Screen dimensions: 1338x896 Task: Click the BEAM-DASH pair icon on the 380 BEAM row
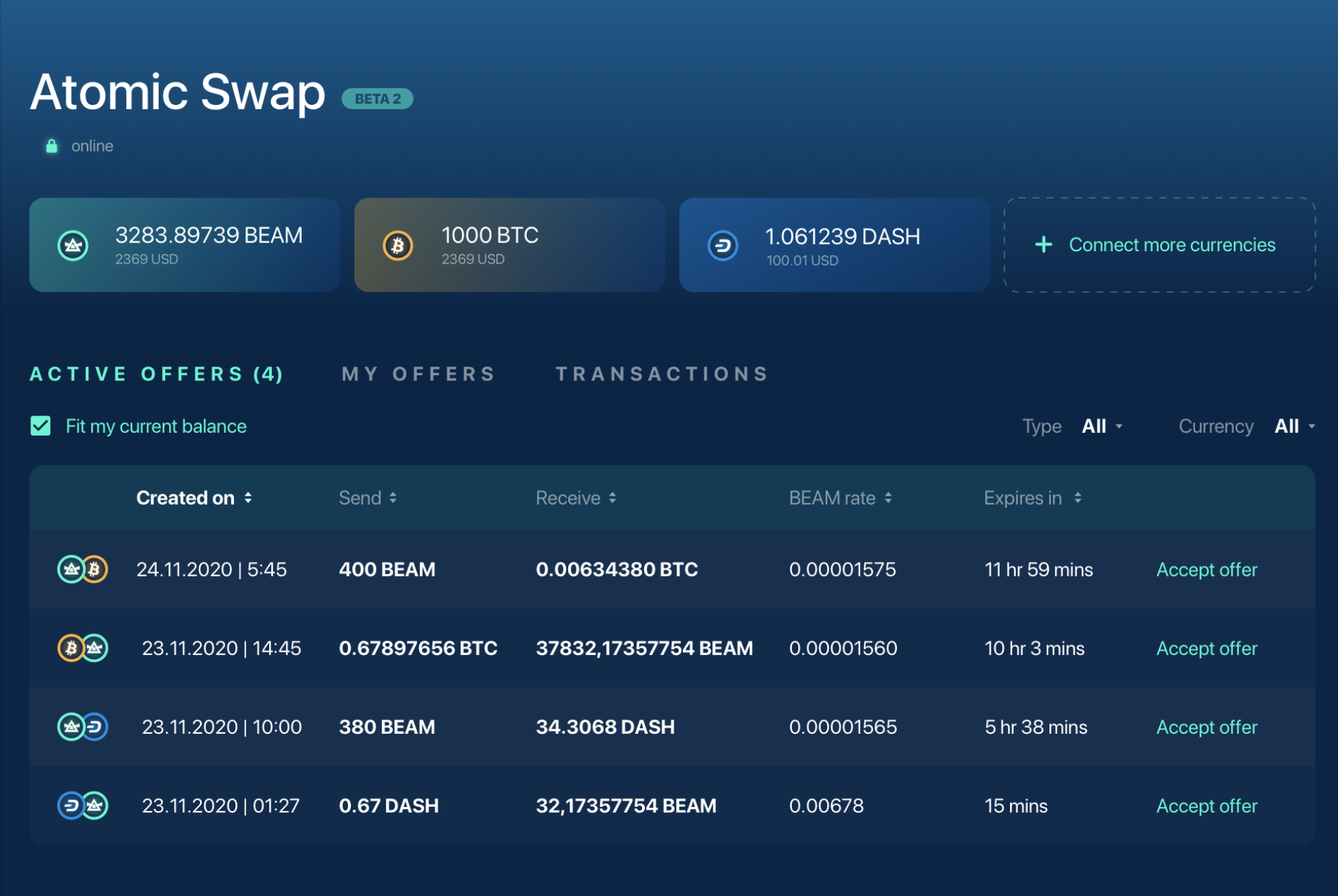82,727
